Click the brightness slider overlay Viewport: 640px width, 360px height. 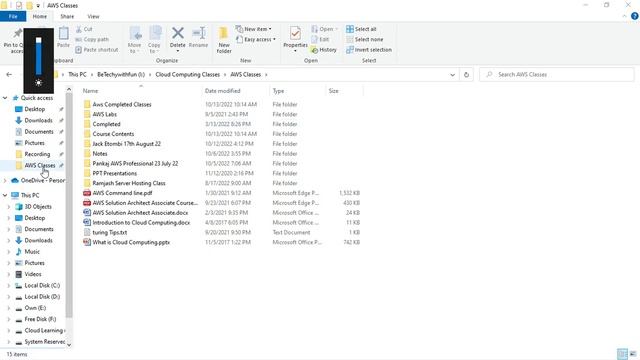tap(38, 57)
